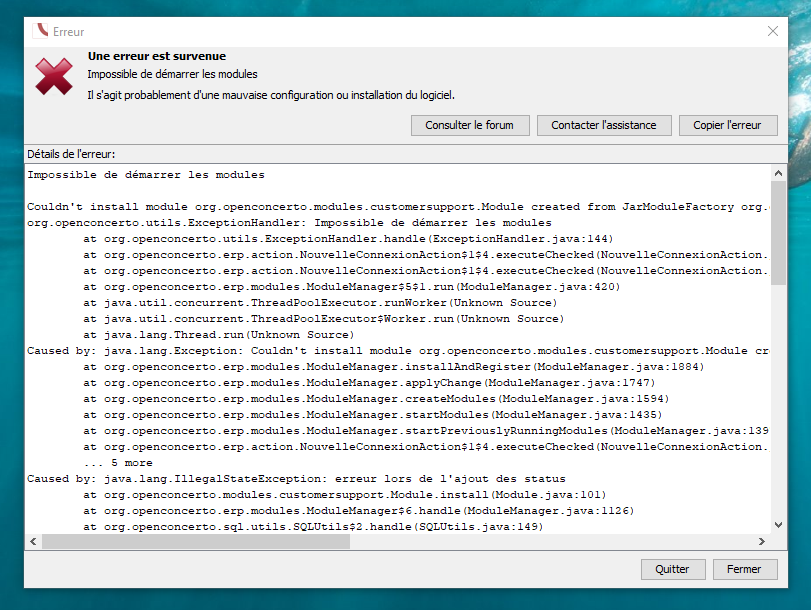The image size is (811, 610).
Task: Click the horizontal scrollbar track right of thumb
Action: click(x=550, y=541)
